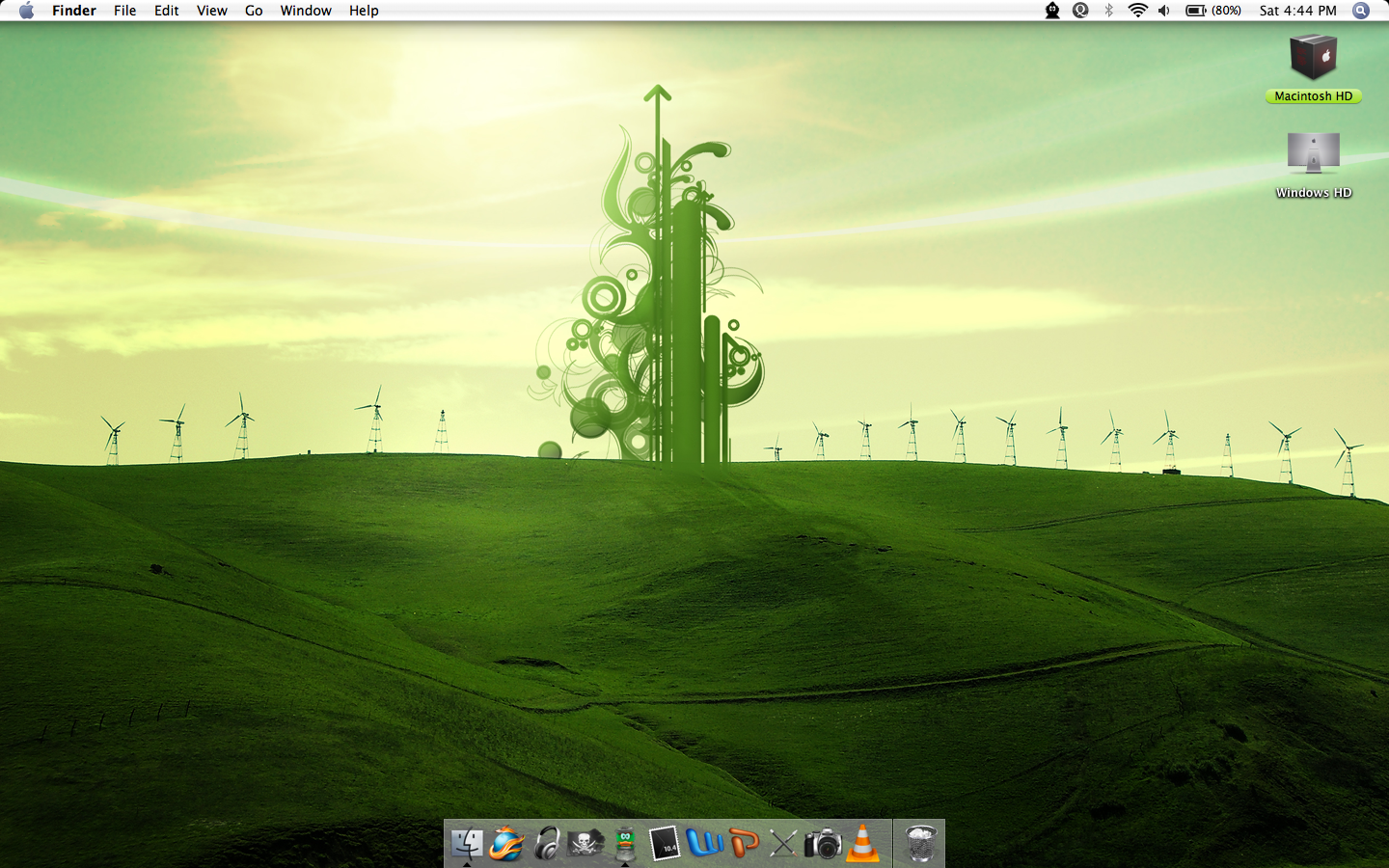Launch VLC traffic cone from the dock
The height and width of the screenshot is (868, 1389).
[x=862, y=844]
